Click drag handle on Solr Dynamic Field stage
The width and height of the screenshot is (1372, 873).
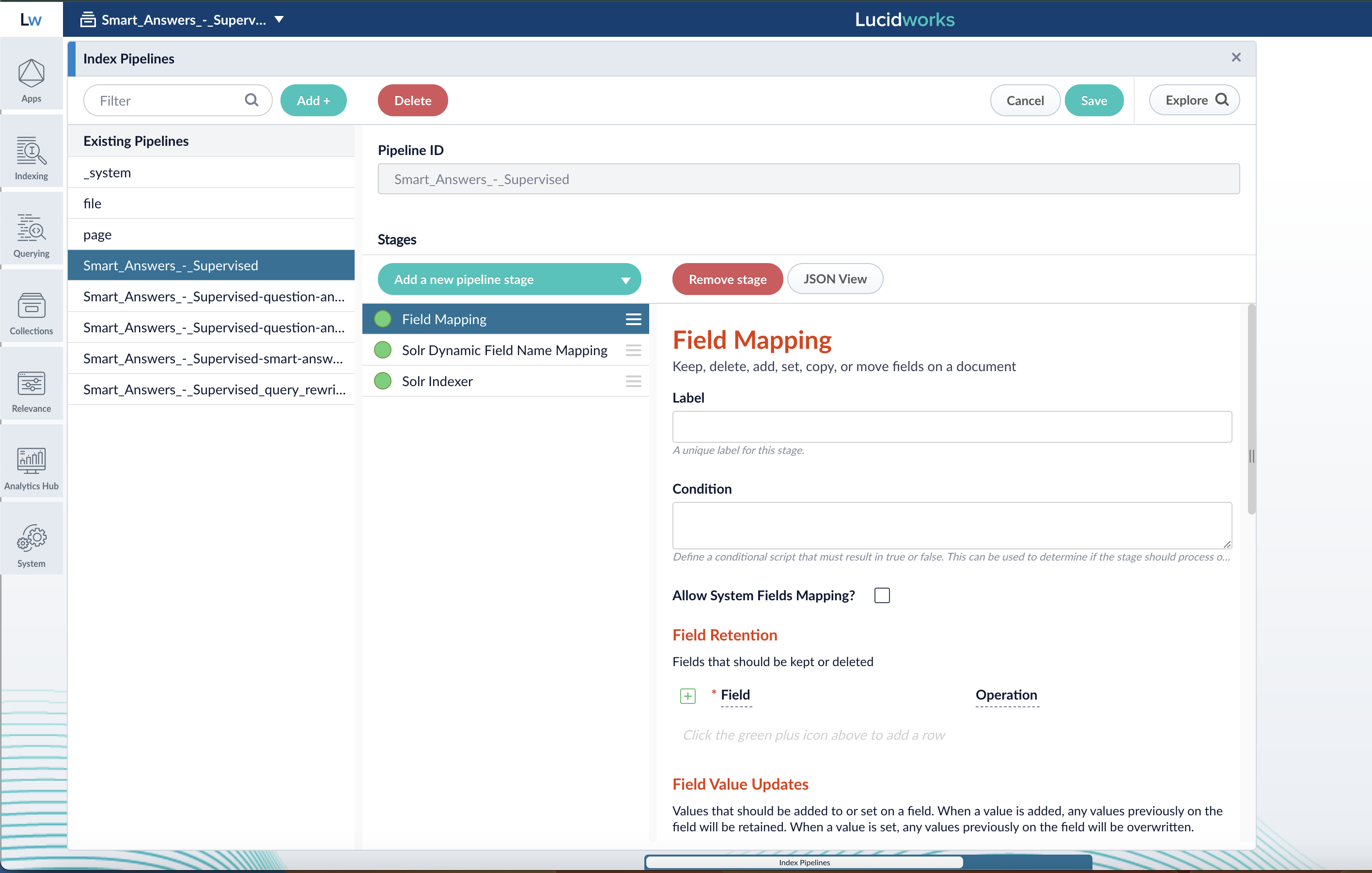(633, 350)
